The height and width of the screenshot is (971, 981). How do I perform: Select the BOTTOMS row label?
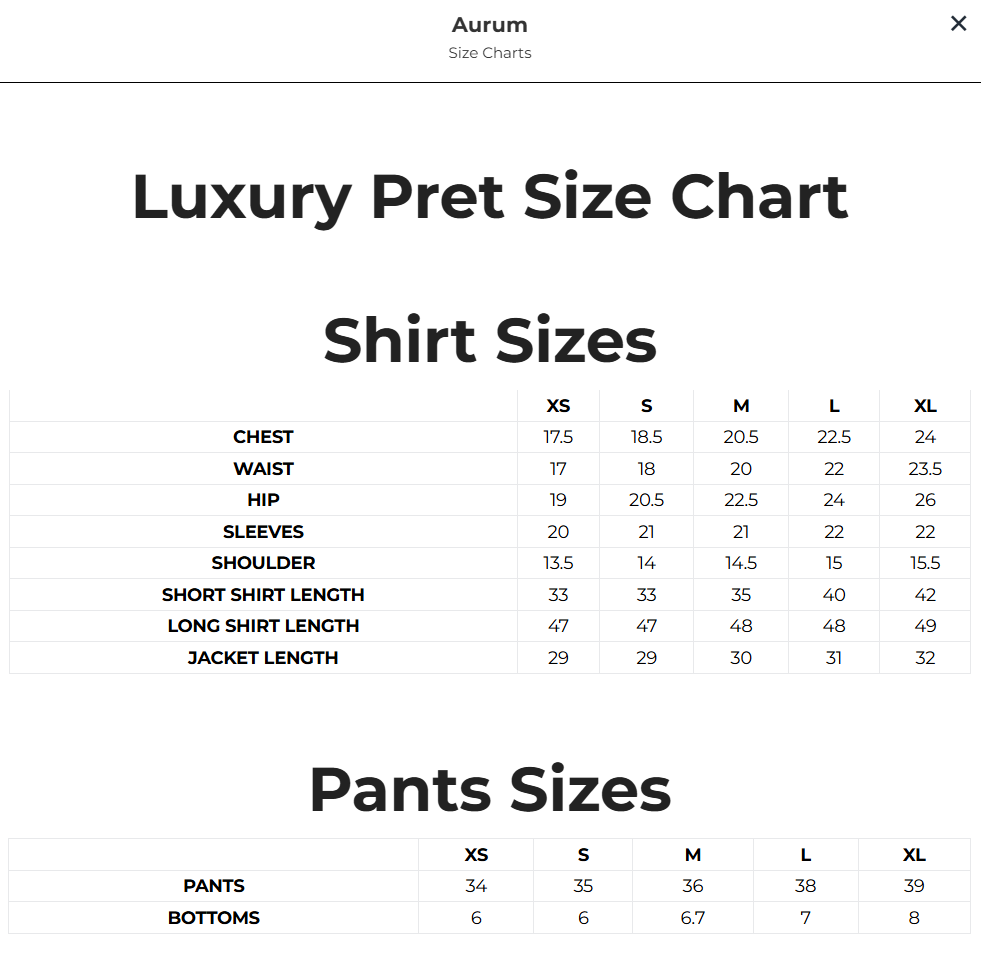tap(214, 918)
